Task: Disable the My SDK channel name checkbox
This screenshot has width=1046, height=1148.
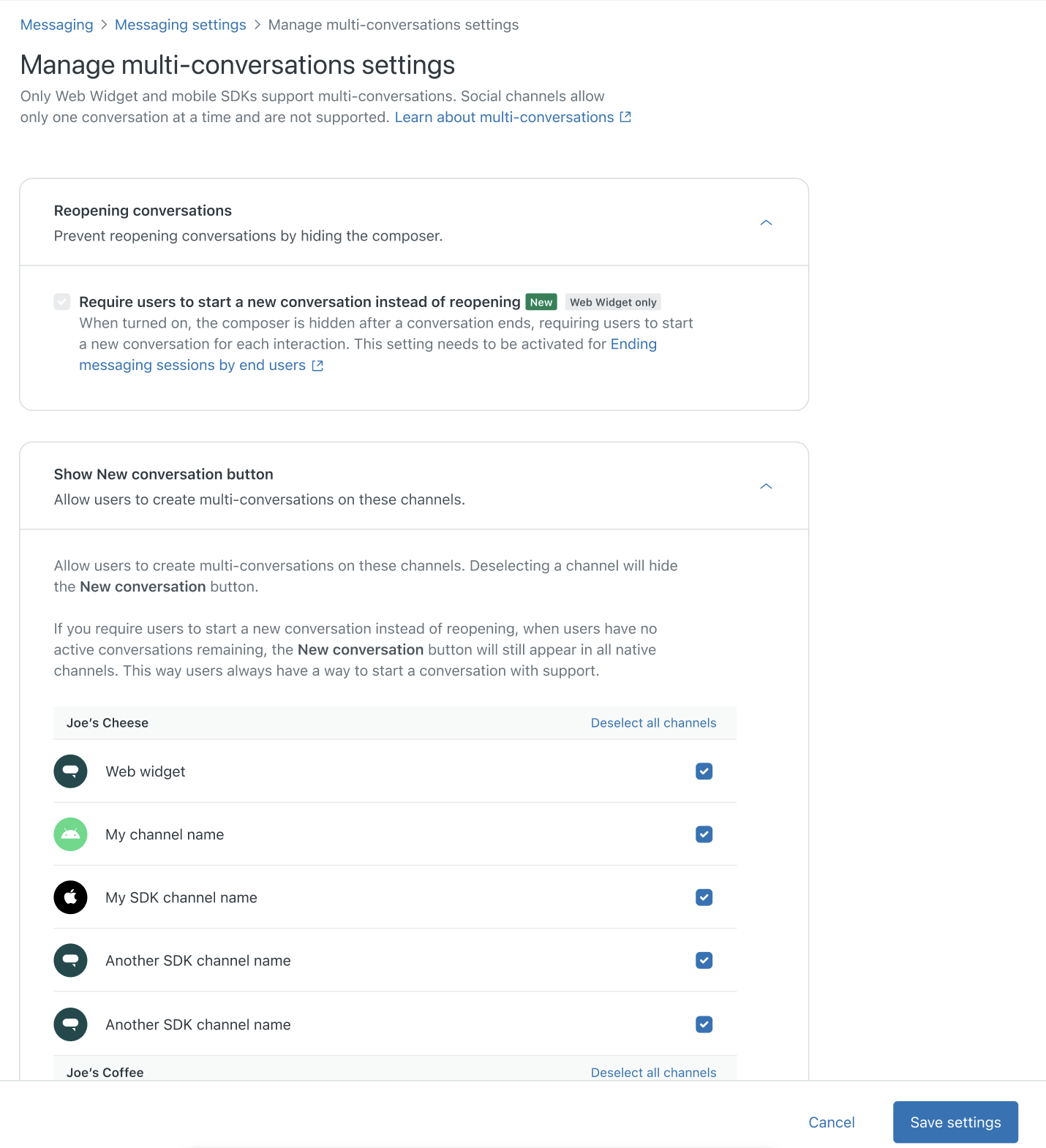Action: (704, 897)
